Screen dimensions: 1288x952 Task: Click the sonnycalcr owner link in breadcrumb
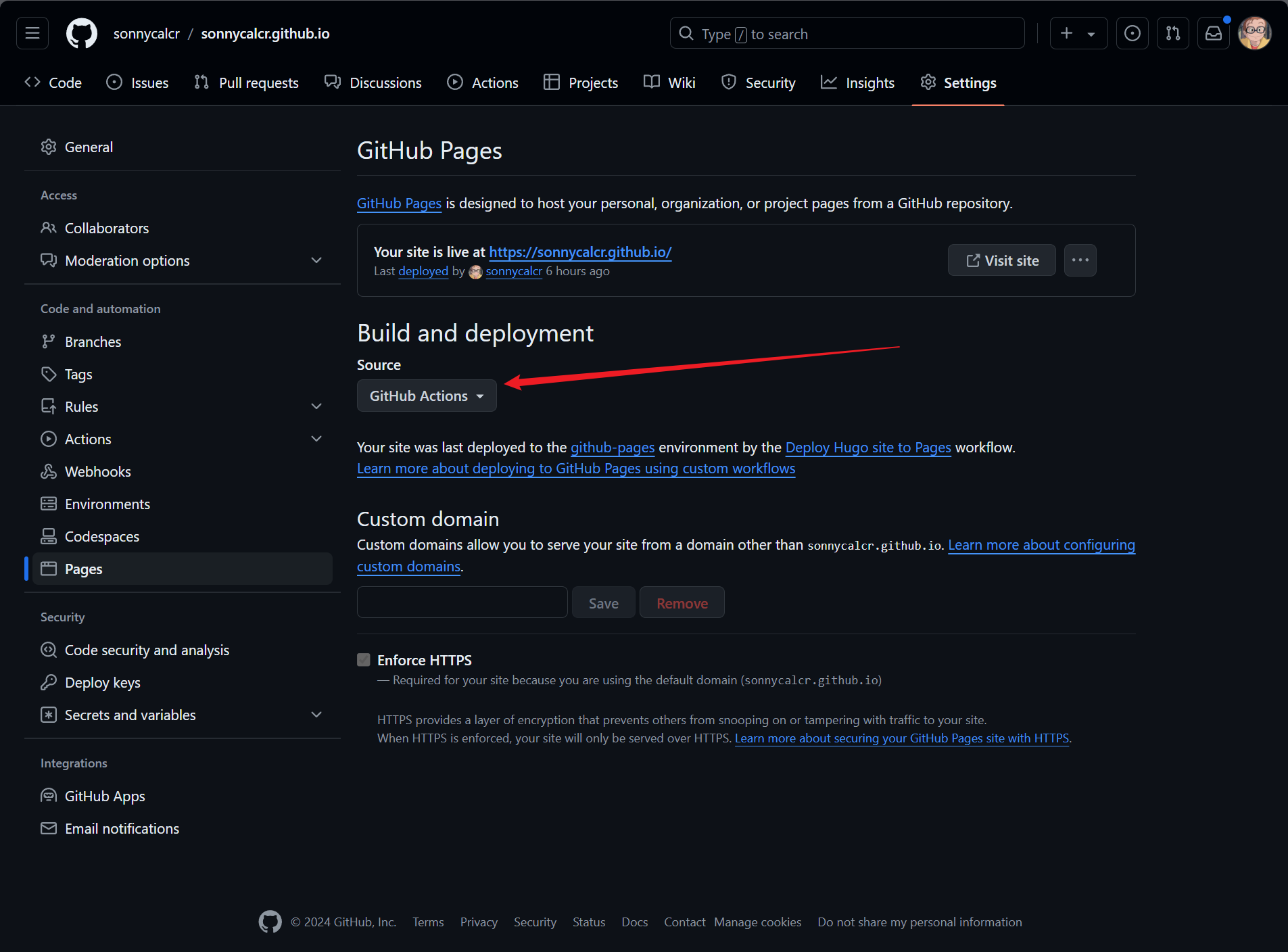point(147,33)
